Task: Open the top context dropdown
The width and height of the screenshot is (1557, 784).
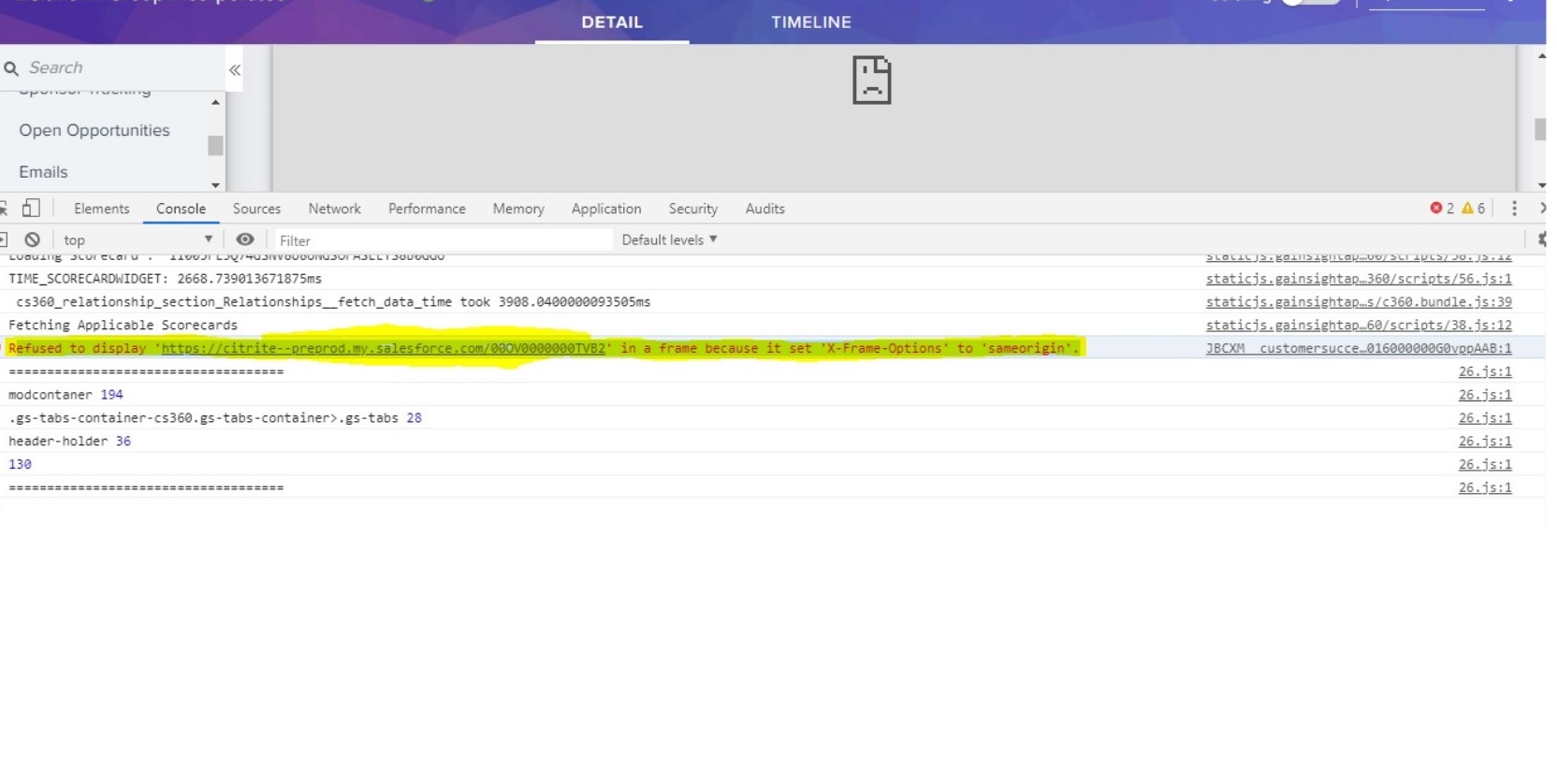Action: click(137, 240)
